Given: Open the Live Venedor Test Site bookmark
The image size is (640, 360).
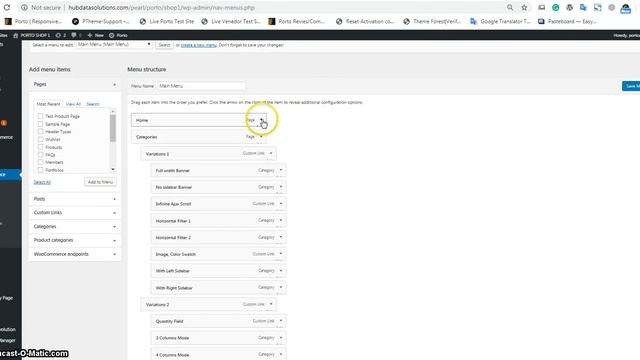Looking at the screenshot, I should (231, 21).
